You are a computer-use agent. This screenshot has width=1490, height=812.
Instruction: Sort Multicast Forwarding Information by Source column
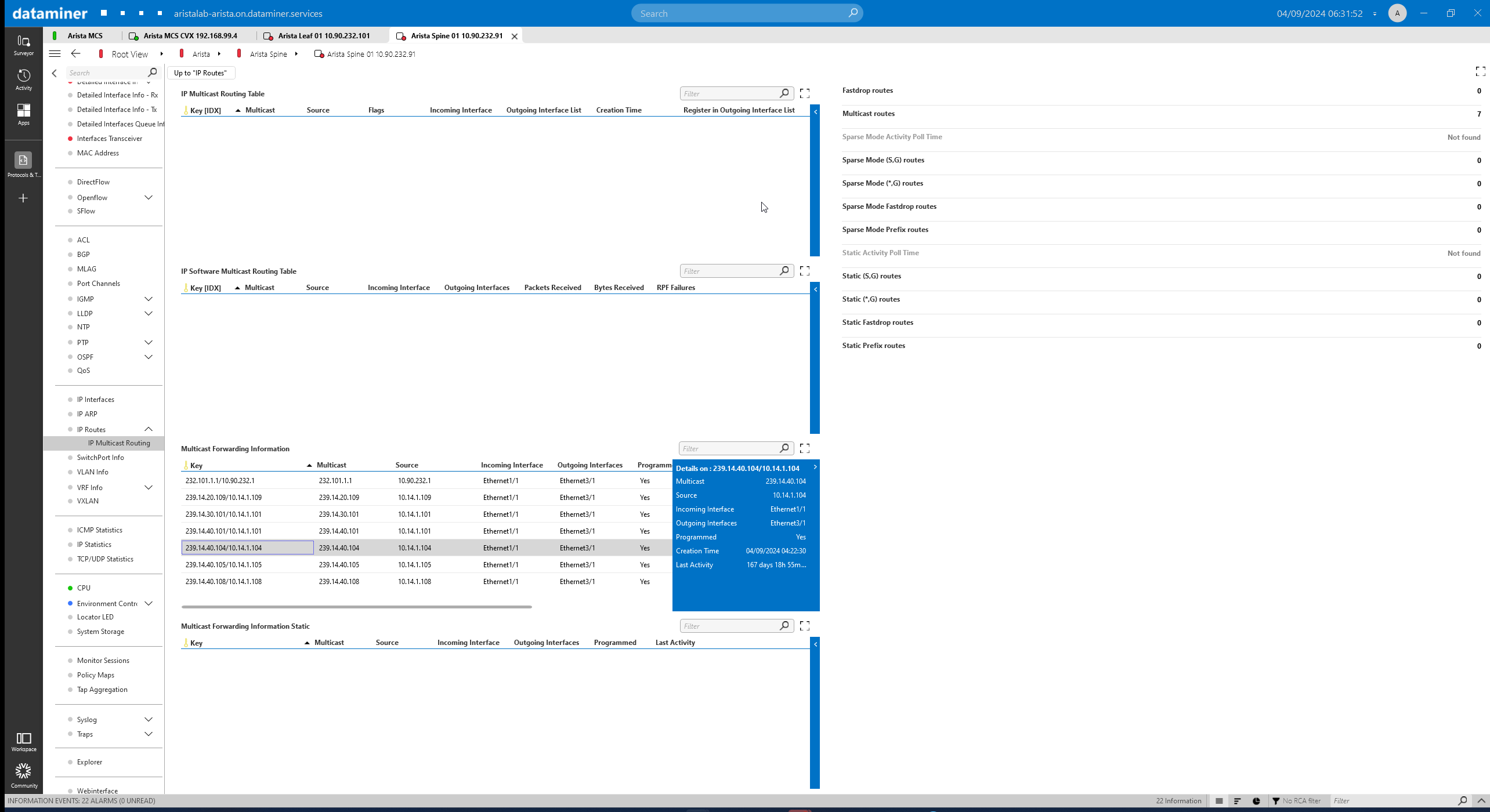(x=407, y=465)
